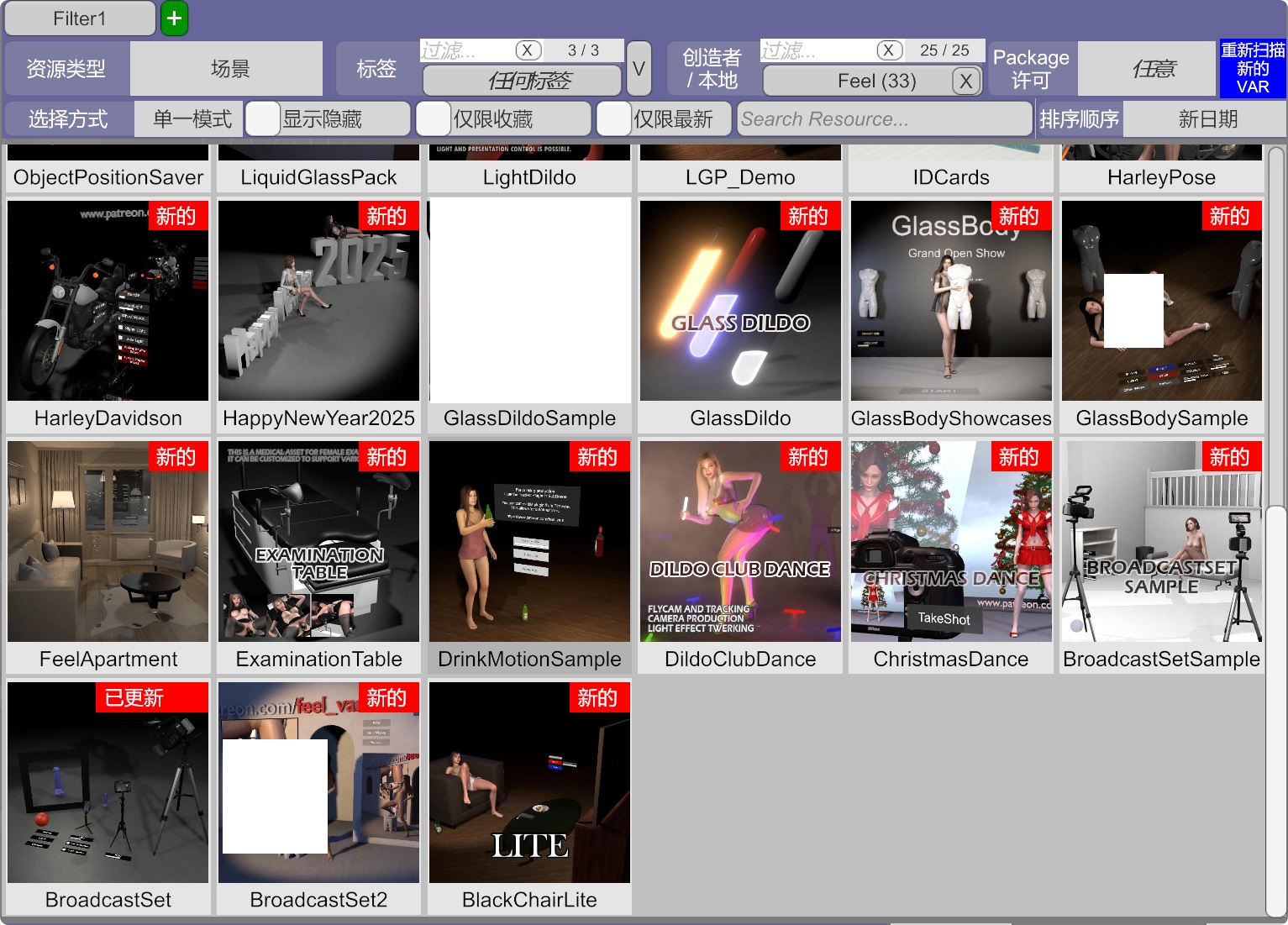Screen dimensions: 1288x925
Task: Select the GlassDildo scene thumbnail
Action: point(740,301)
